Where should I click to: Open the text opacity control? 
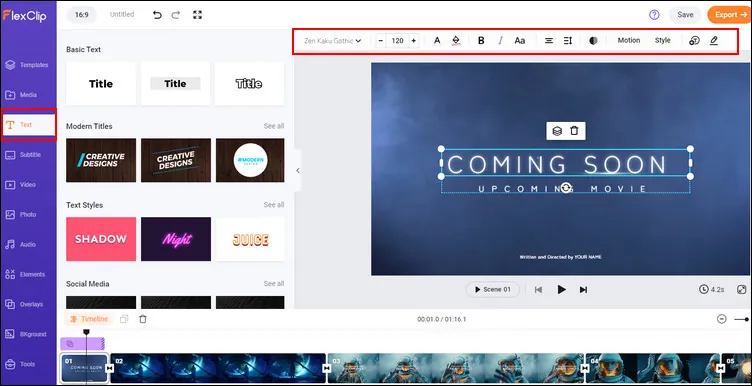pyautogui.click(x=593, y=41)
